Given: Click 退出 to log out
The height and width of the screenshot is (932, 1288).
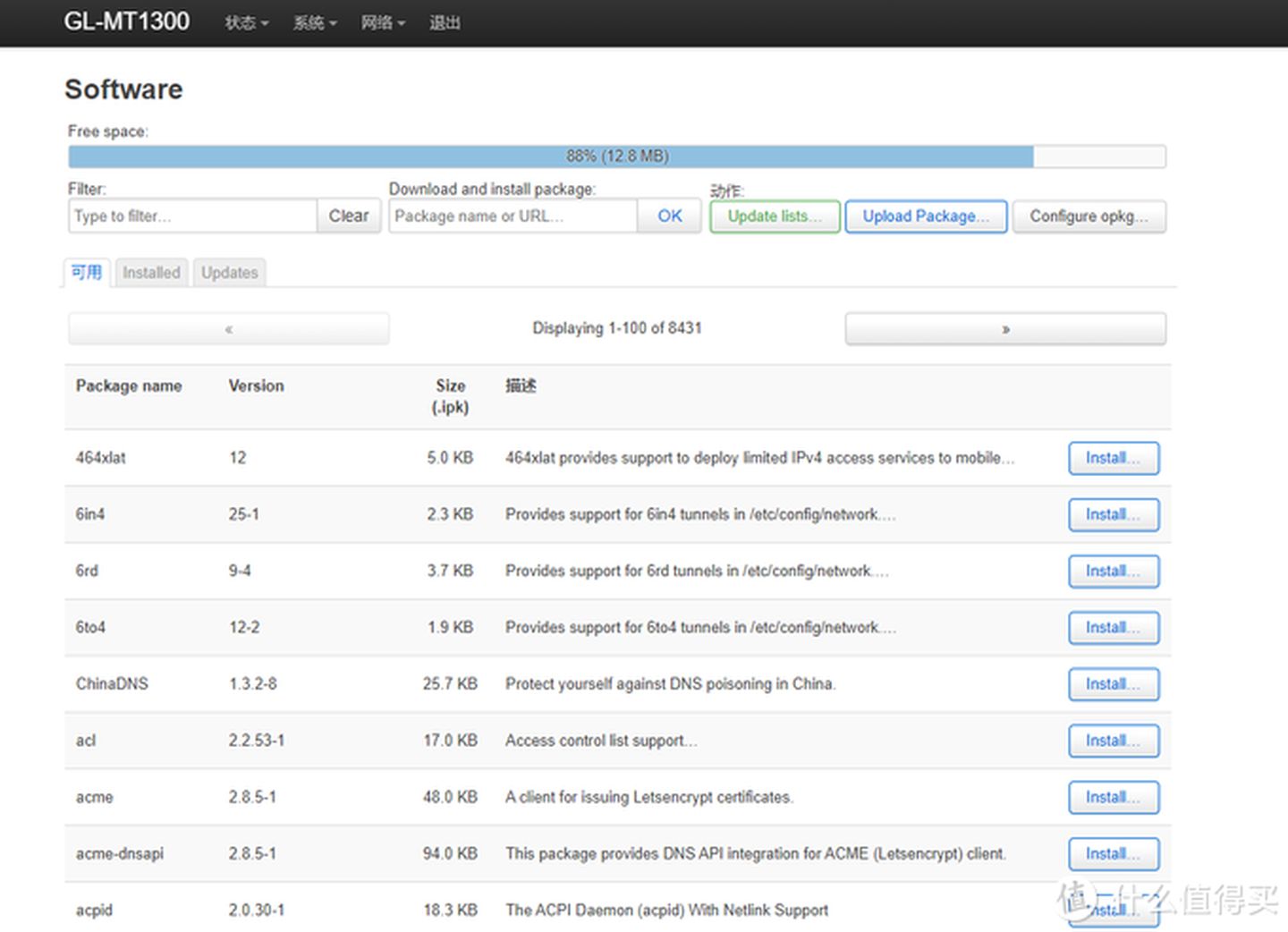Looking at the screenshot, I should click(x=444, y=23).
